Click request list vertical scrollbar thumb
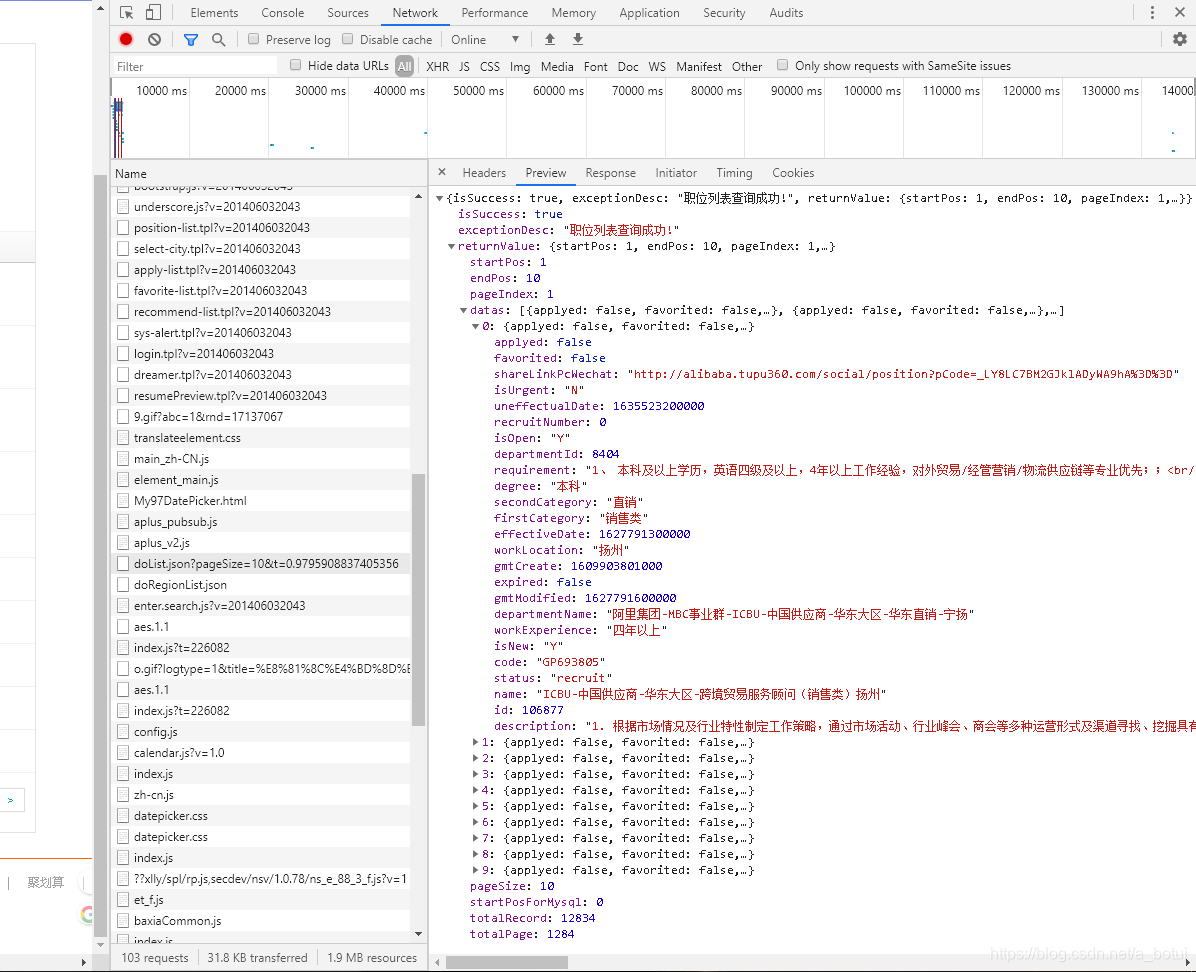This screenshot has width=1196, height=972. point(418,600)
